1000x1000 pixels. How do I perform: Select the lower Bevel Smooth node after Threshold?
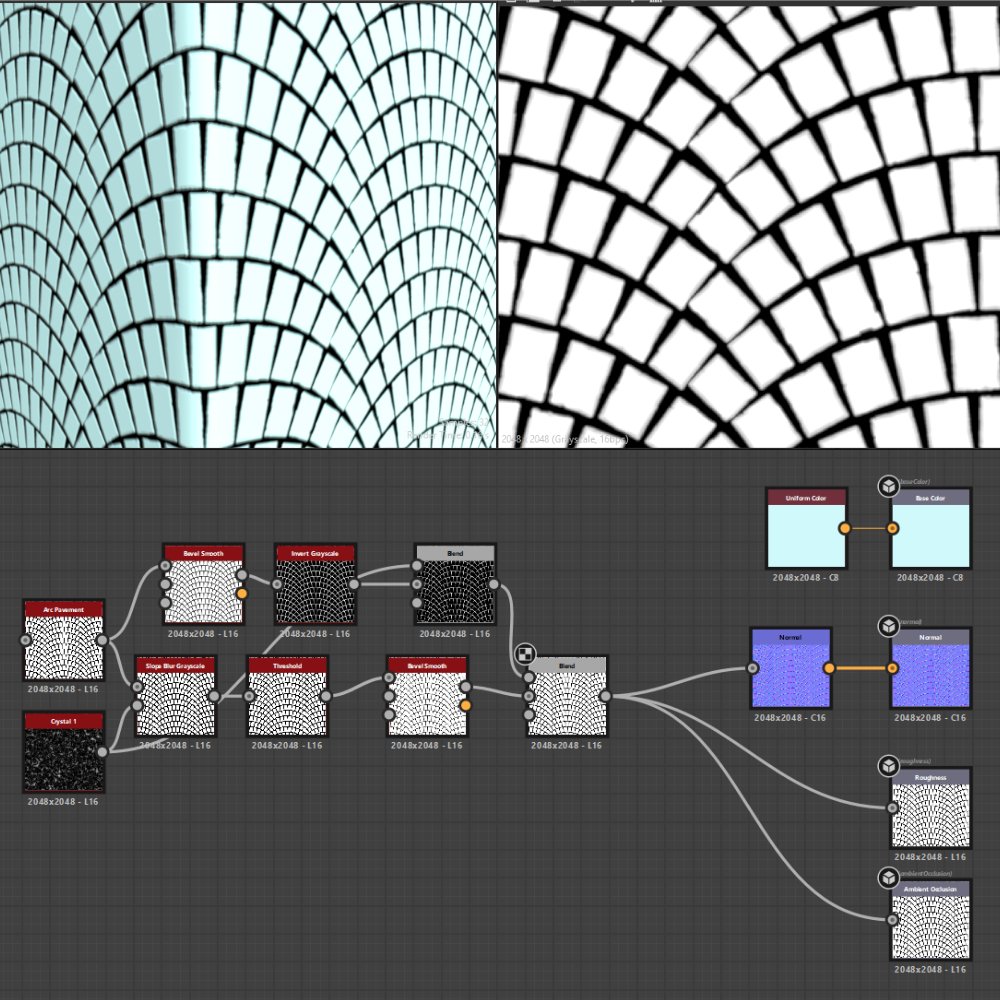pyautogui.click(x=427, y=696)
